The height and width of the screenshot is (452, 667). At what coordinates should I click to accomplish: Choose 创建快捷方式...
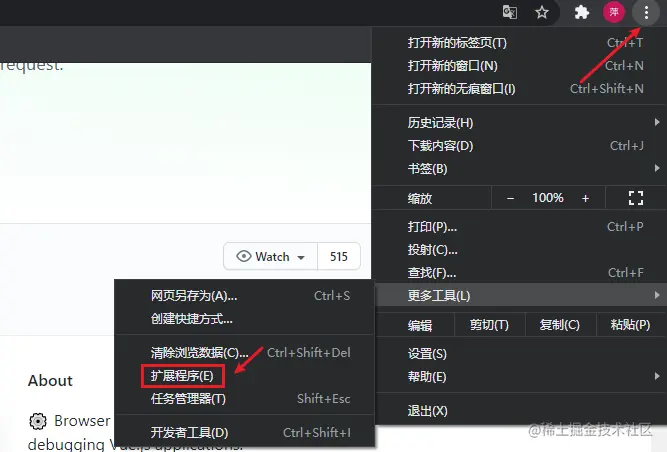point(245,318)
